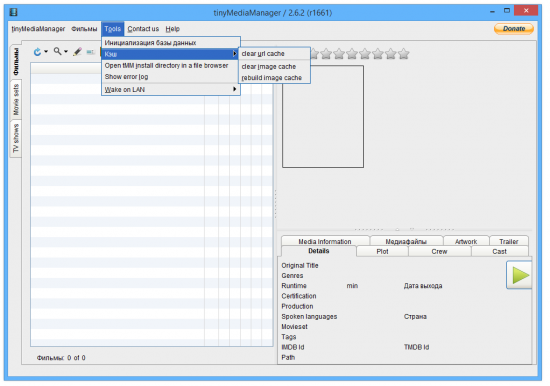
Task: Open the Media Information tab
Action: coord(325,241)
